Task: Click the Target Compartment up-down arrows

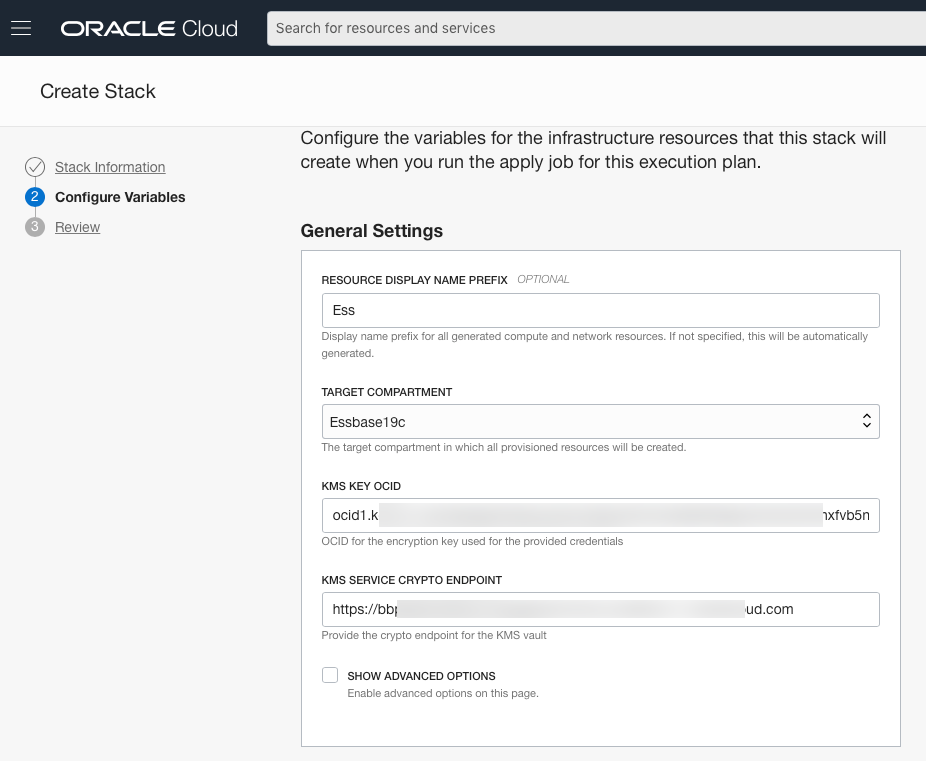Action: tap(866, 422)
